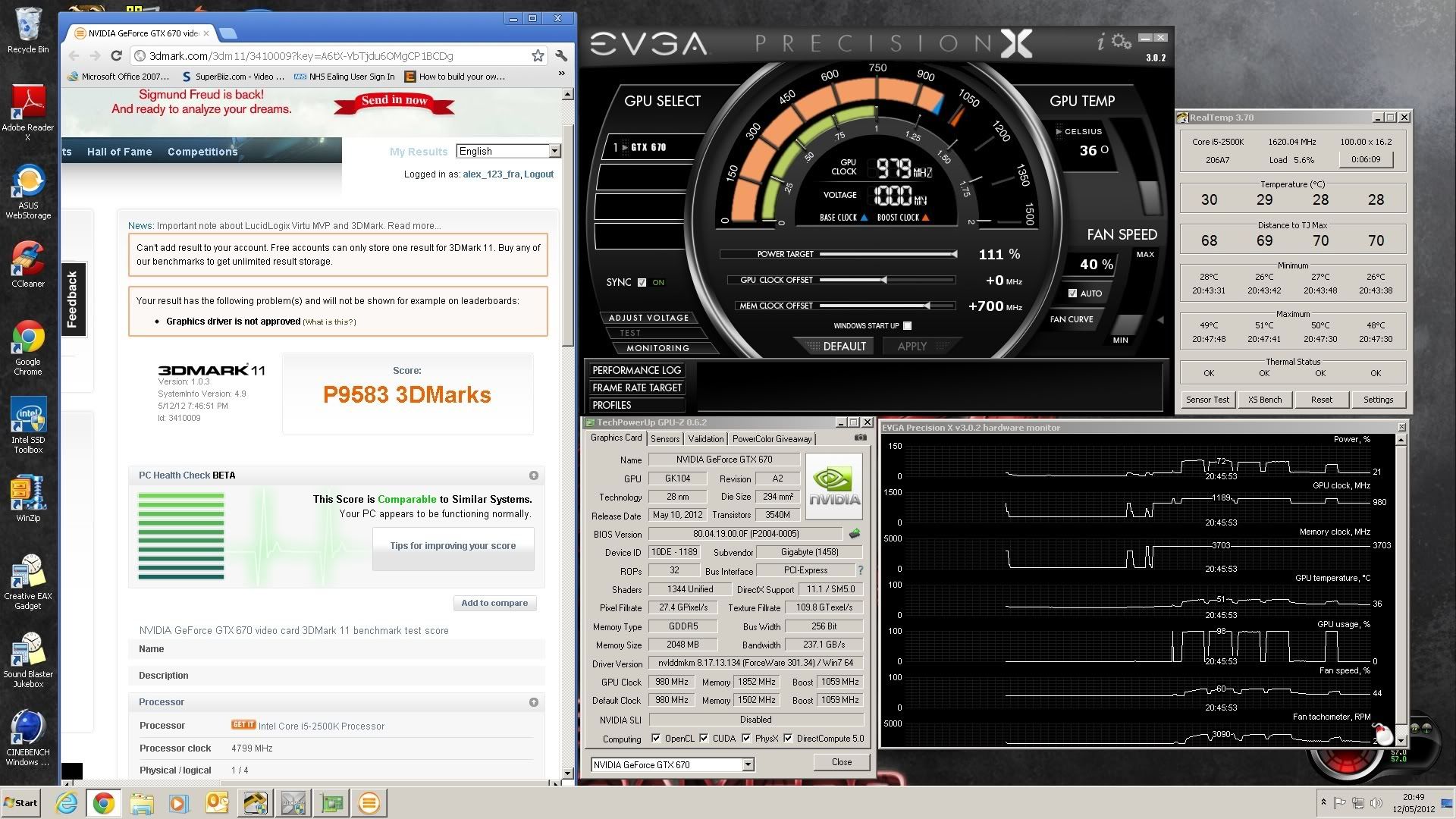Open Adobe Reader X desktop icon
The height and width of the screenshot is (819, 1456).
coord(28,111)
